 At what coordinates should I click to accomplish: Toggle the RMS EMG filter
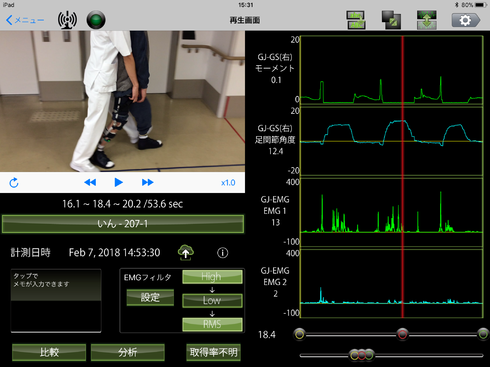click(x=212, y=324)
